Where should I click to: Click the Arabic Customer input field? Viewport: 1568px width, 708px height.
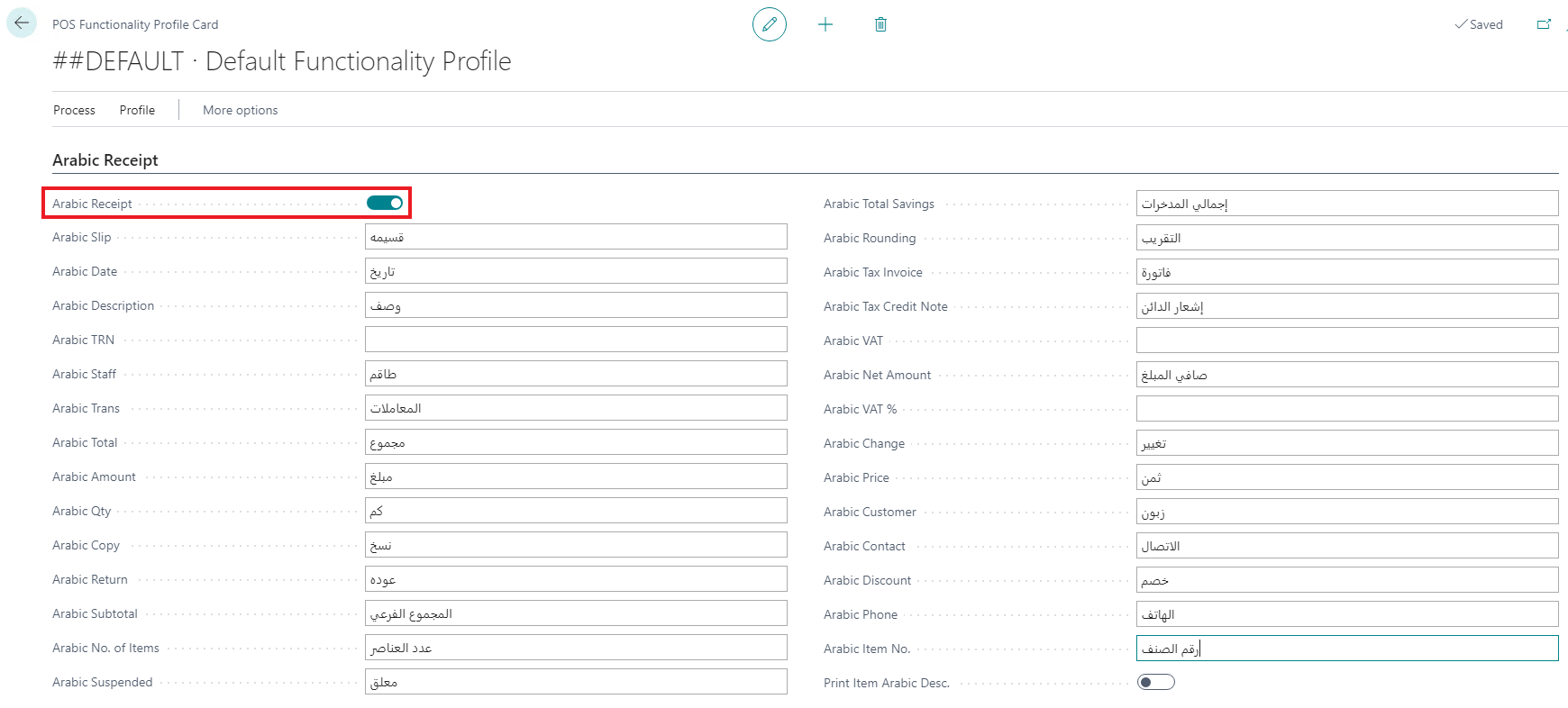1346,512
